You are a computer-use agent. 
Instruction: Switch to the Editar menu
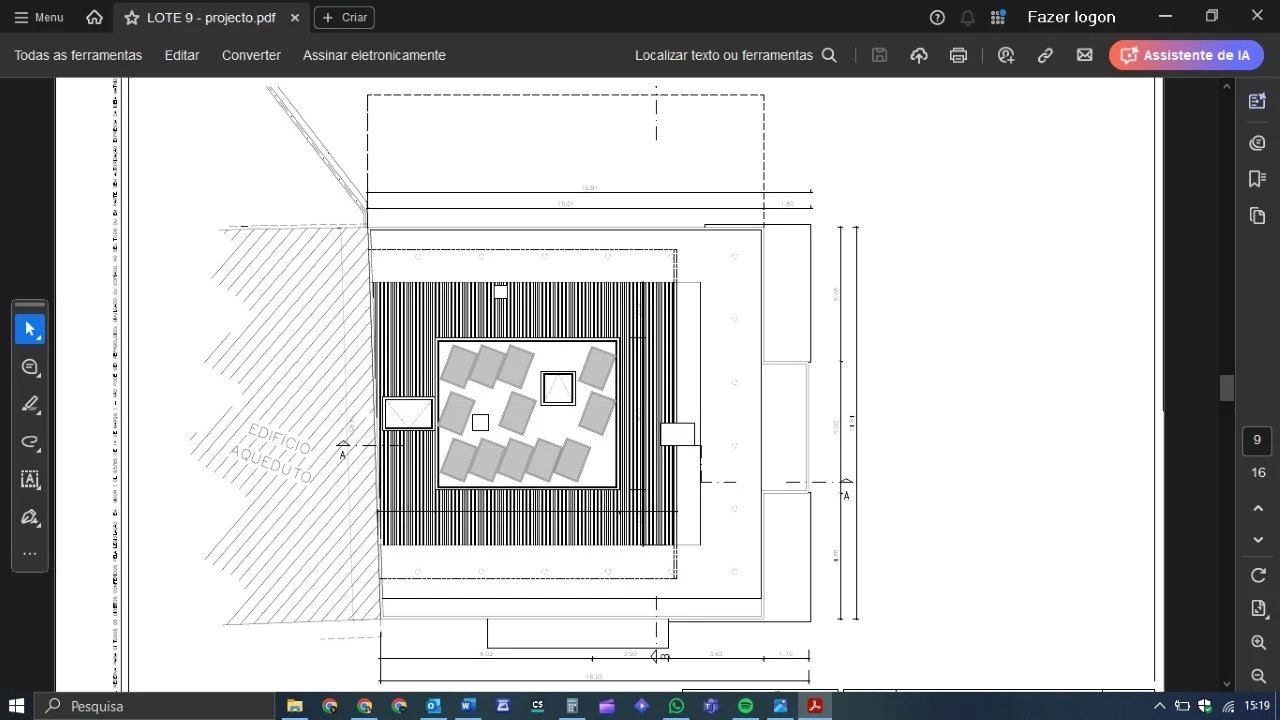pyautogui.click(x=181, y=55)
